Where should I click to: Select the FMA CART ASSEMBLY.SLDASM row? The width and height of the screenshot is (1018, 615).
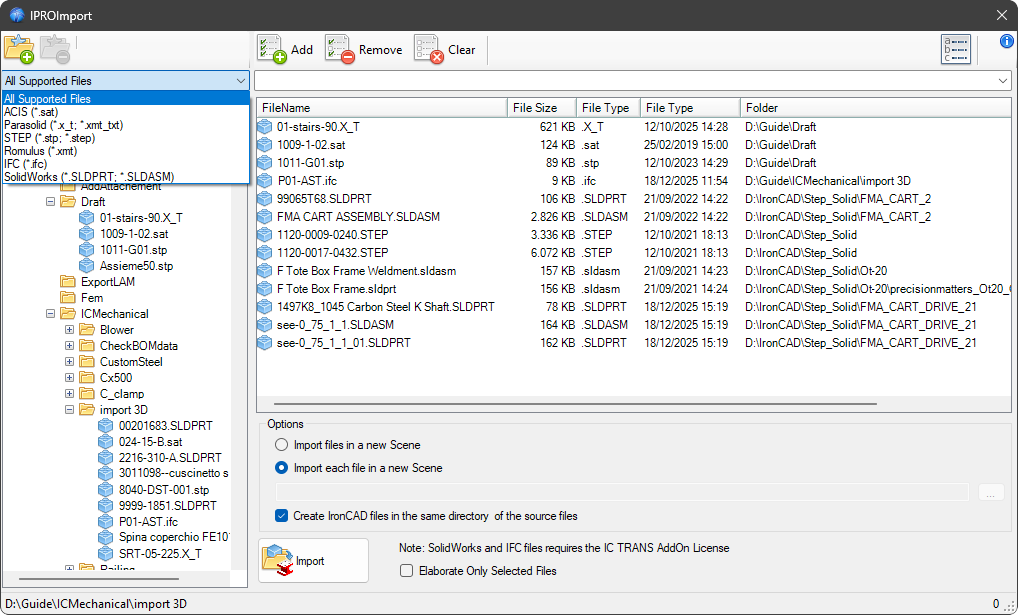pyautogui.click(x=358, y=217)
